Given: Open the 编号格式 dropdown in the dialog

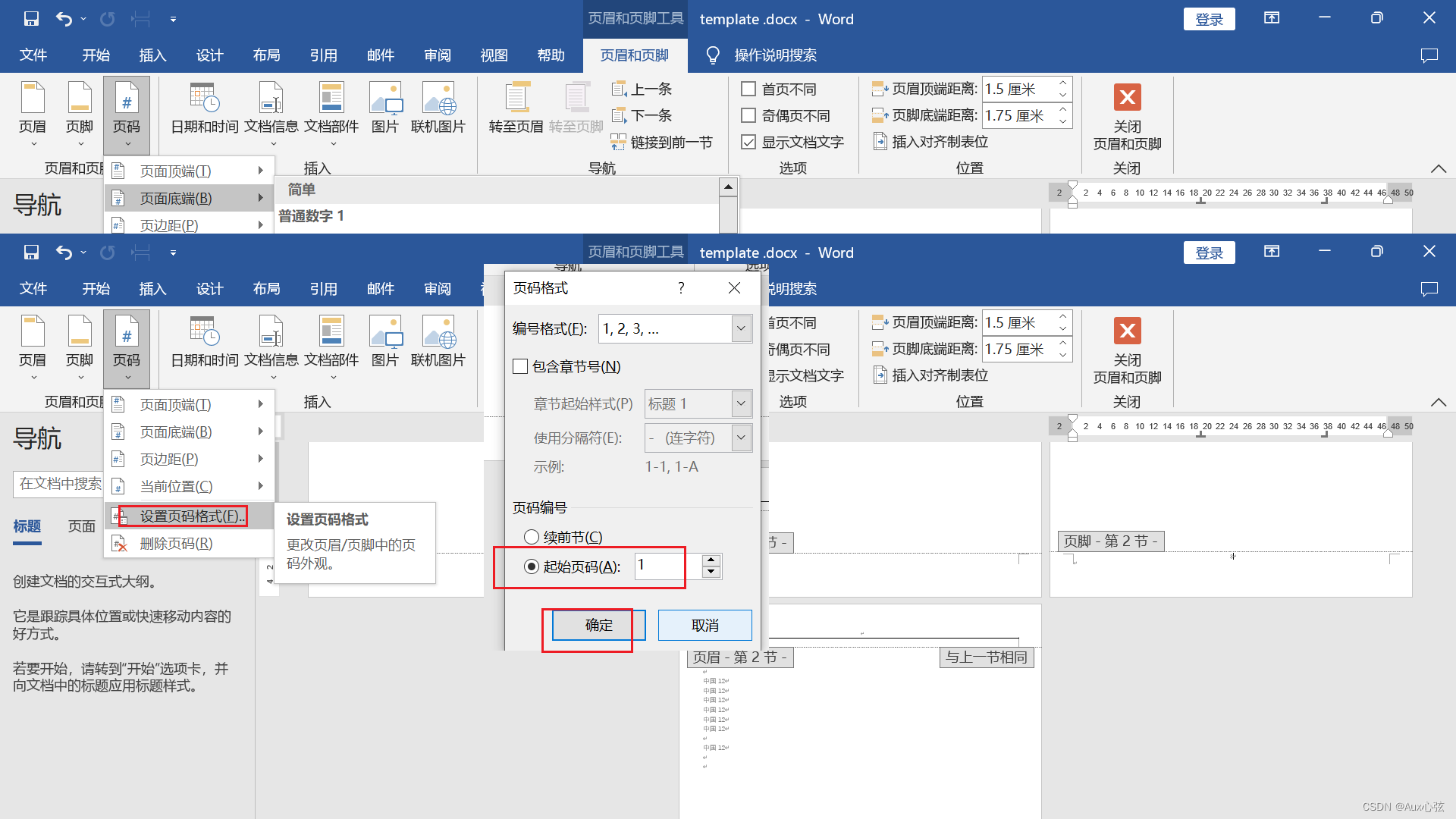Looking at the screenshot, I should pyautogui.click(x=741, y=329).
